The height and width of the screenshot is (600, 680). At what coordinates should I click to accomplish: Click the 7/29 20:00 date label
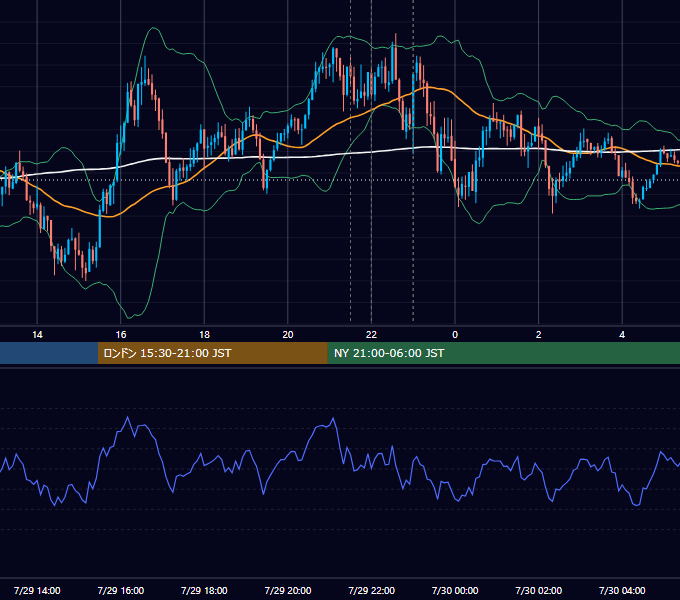coord(288,590)
